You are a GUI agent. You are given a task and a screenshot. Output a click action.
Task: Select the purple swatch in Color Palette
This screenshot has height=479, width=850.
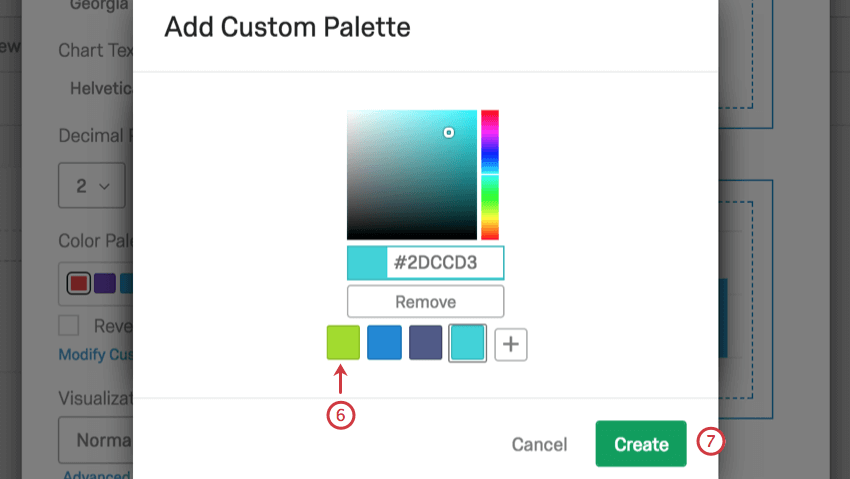click(x=104, y=283)
